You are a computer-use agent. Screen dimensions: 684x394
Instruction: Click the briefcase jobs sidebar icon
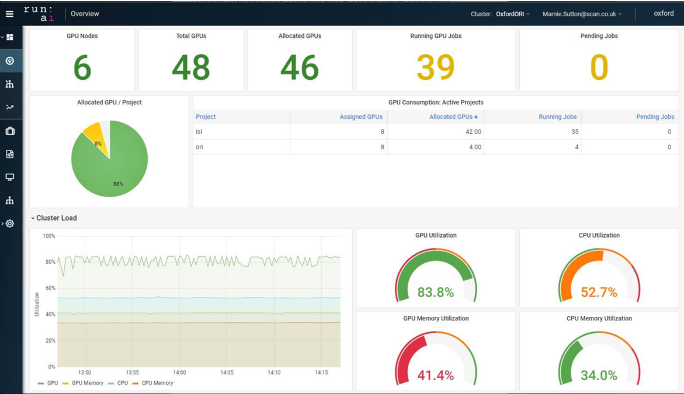10,131
